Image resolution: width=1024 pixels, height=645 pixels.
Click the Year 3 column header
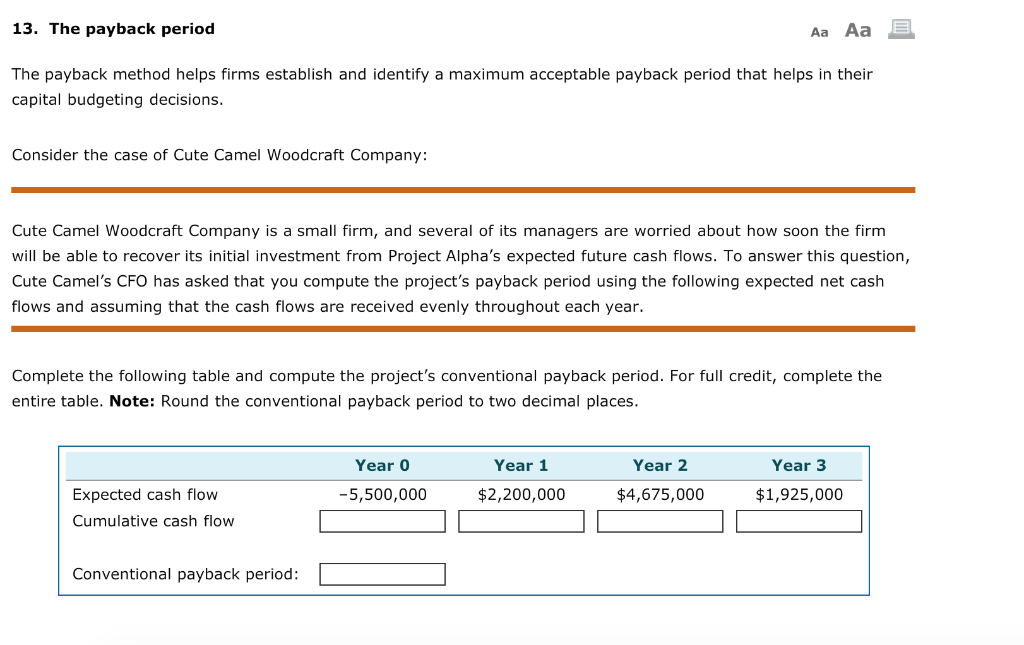point(798,464)
